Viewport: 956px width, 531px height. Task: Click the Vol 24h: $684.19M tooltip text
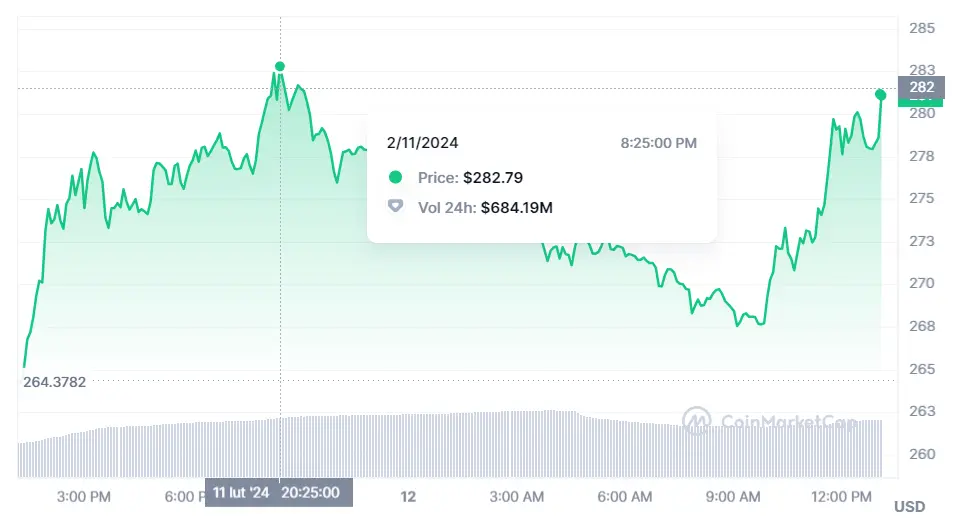[x=485, y=207]
